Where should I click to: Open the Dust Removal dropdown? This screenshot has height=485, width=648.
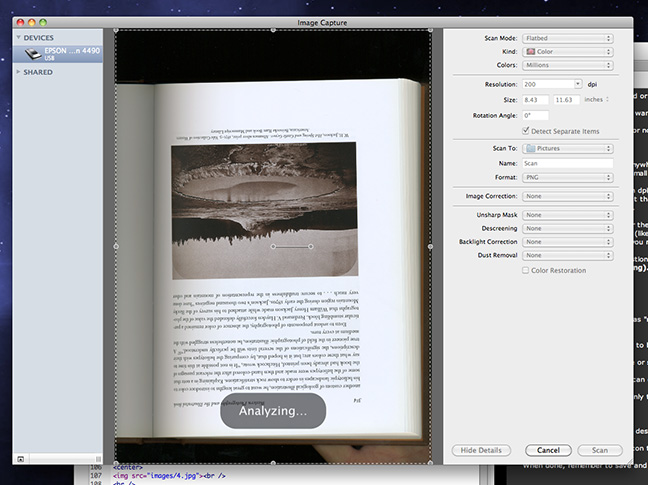[567, 255]
